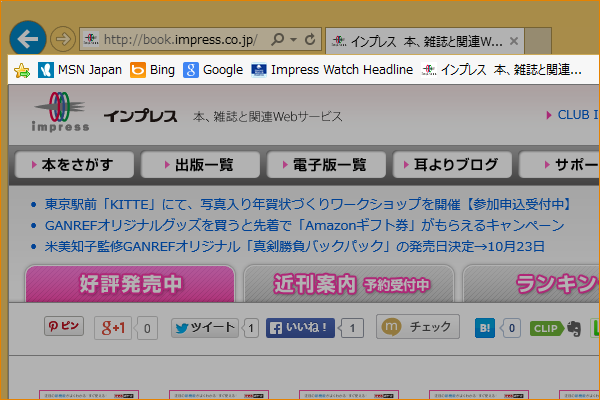
Task: Open the サポート menu item
Action: pos(559,165)
